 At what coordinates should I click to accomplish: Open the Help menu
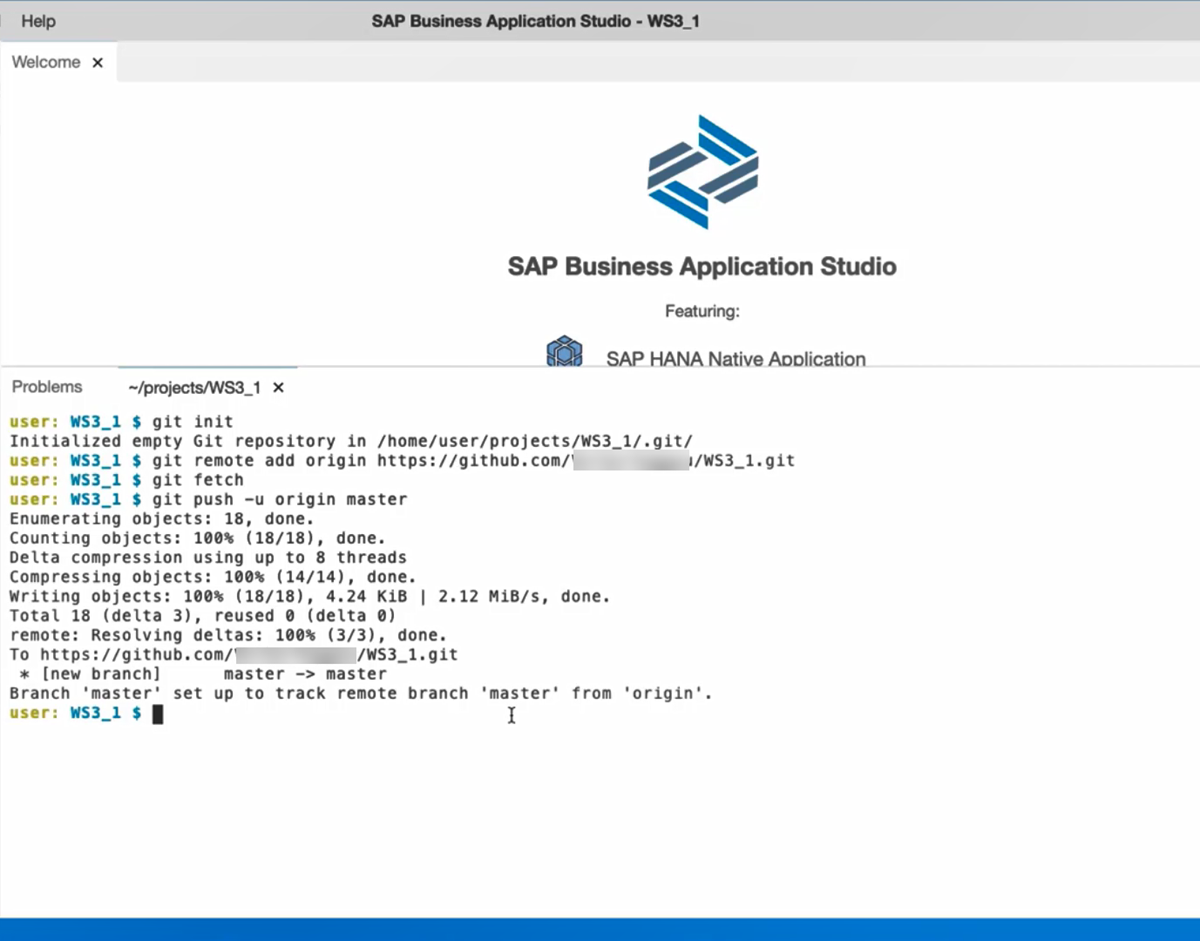[x=38, y=20]
